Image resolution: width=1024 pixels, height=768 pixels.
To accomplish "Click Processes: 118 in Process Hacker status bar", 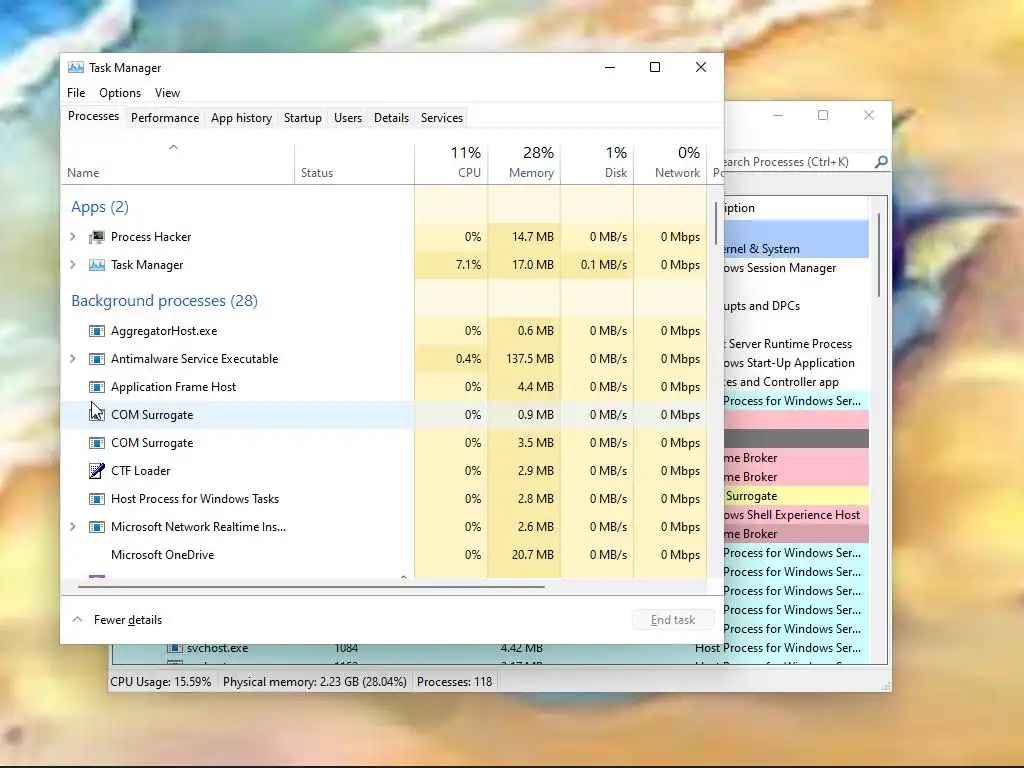I will (x=455, y=682).
